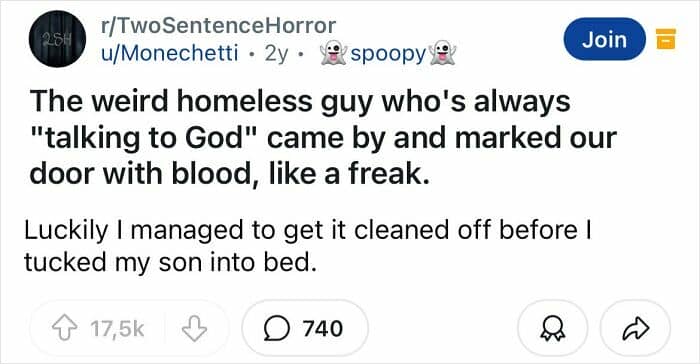Open the 2SH subreddit avatar
The height and width of the screenshot is (364, 700).
coord(58,39)
